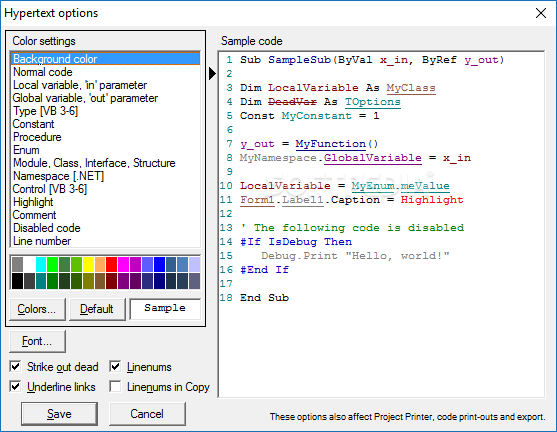Pick the pale lavender swatch in top row
This screenshot has width=557, height=432.
point(194,264)
